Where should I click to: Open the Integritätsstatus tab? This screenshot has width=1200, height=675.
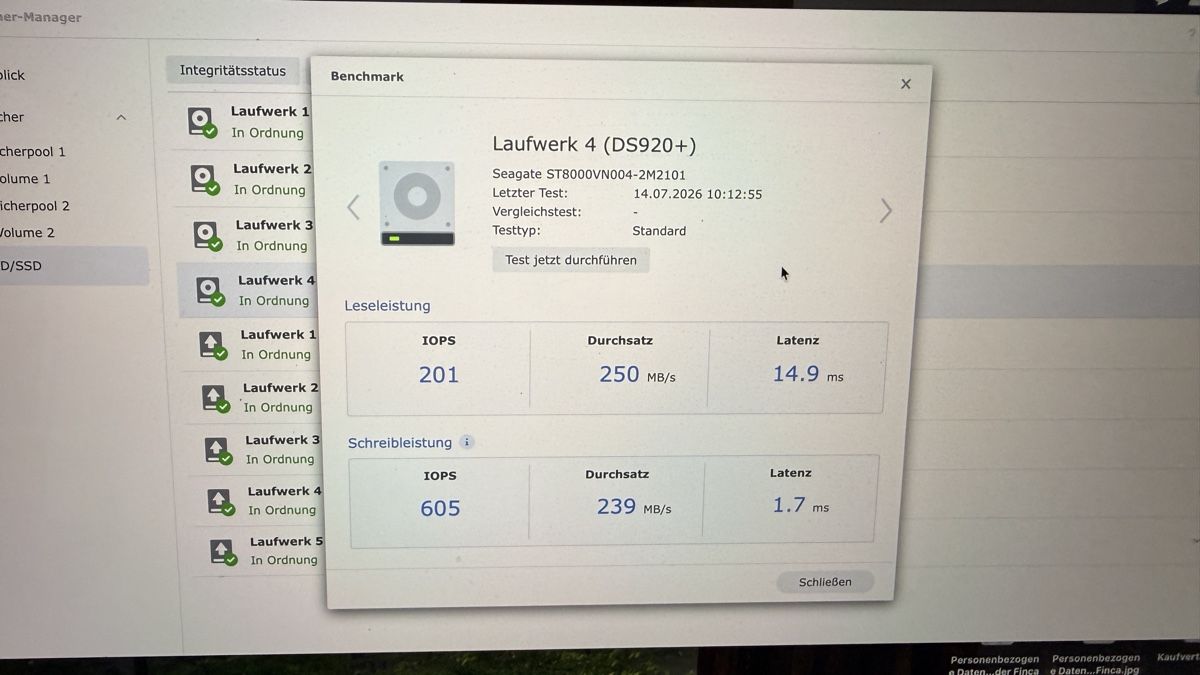click(232, 70)
